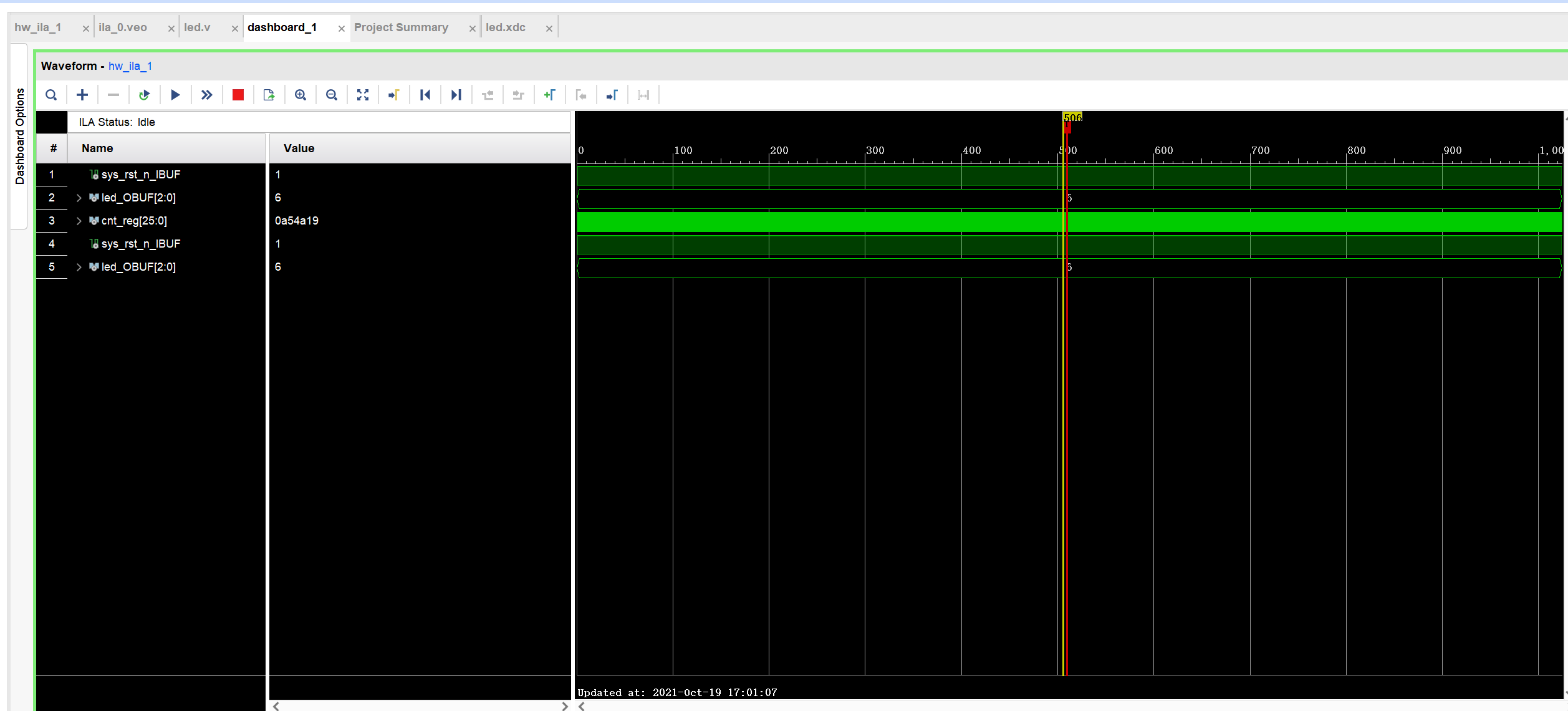This screenshot has height=711, width=1568.
Task: Add probes to the waveform
Action: click(x=82, y=95)
